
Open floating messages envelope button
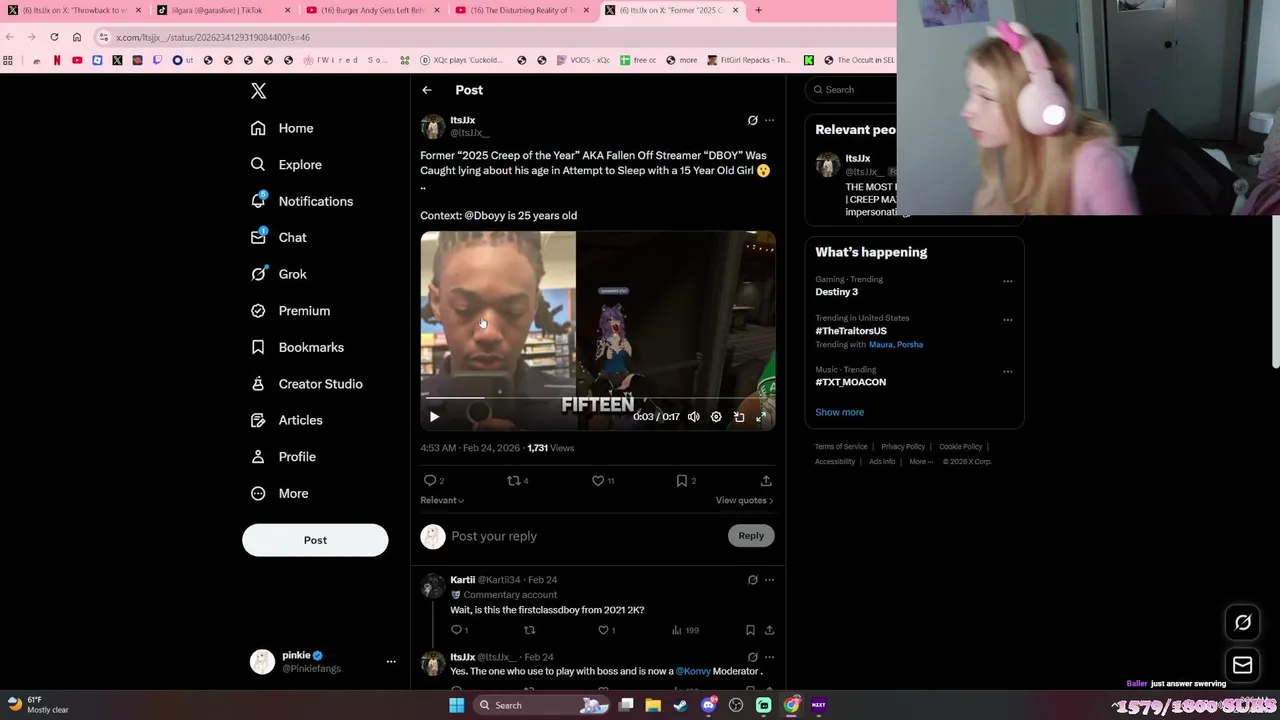coord(1243,665)
